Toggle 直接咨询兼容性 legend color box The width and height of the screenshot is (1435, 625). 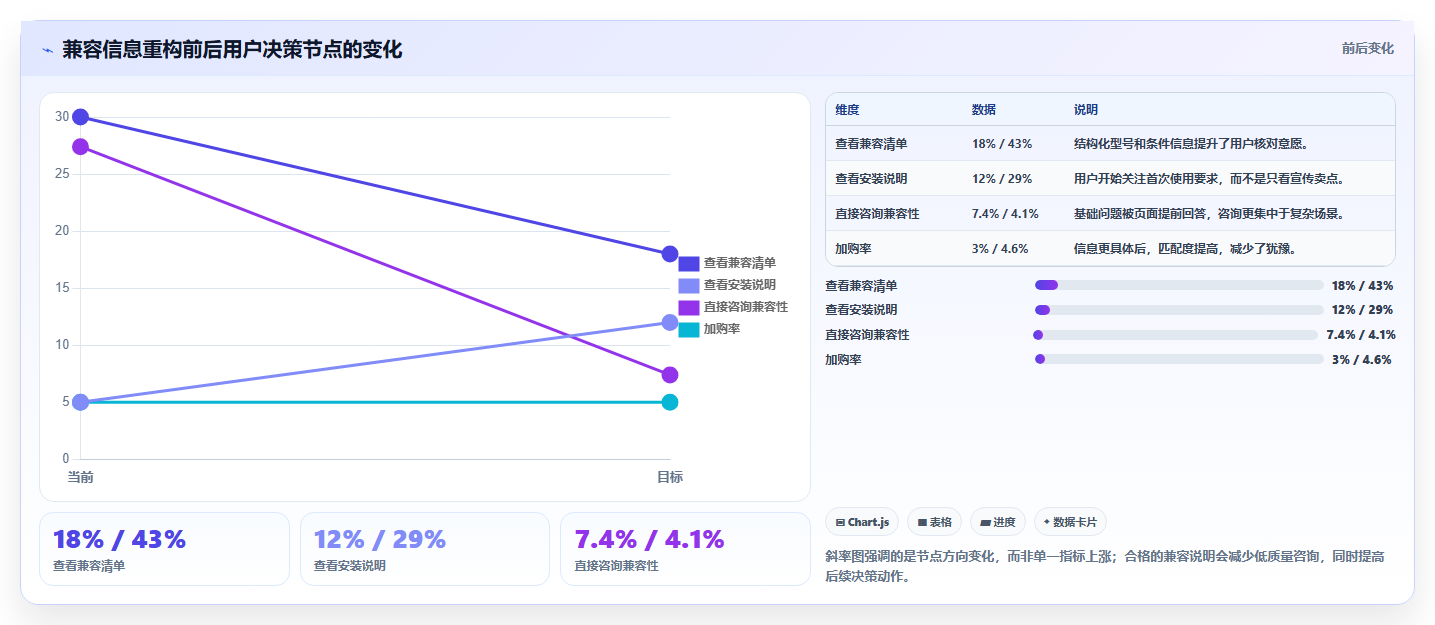688,307
